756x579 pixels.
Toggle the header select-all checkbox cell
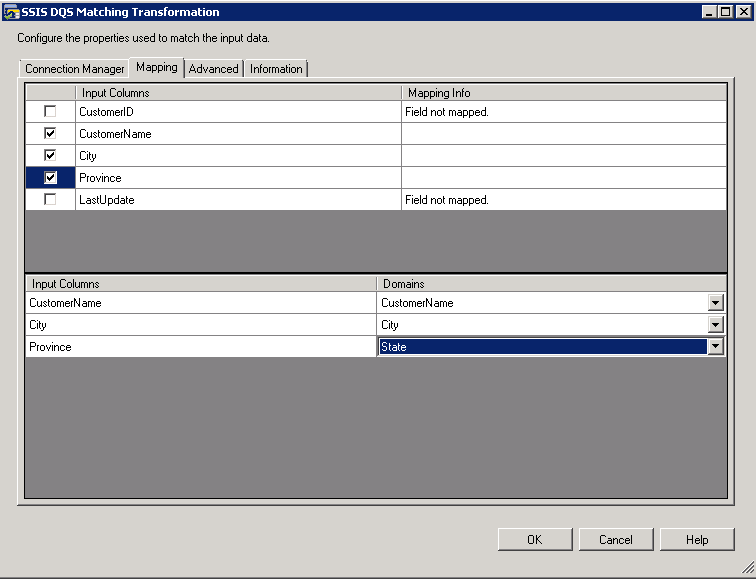[x=50, y=93]
